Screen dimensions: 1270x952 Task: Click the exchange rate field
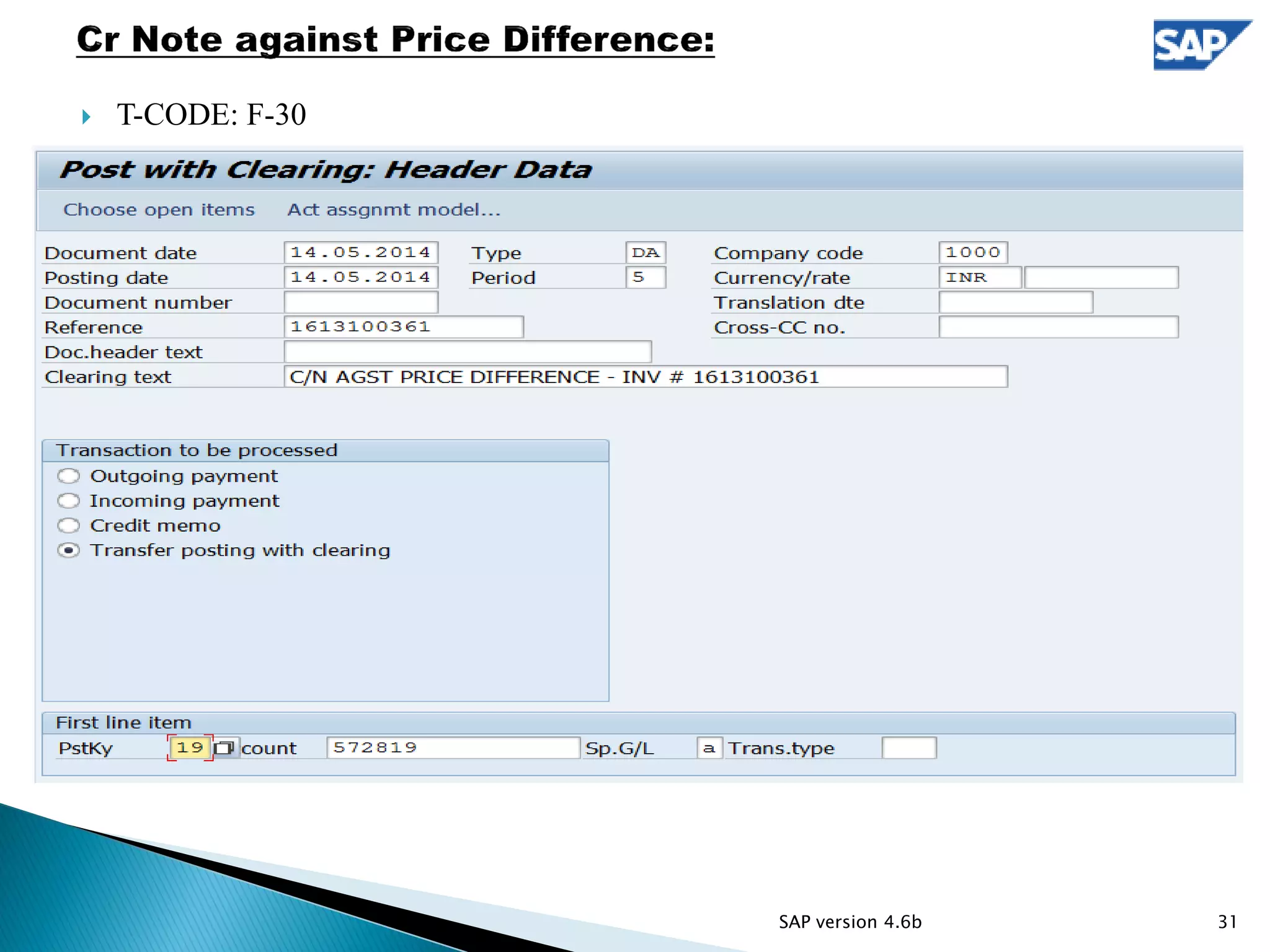(x=1101, y=278)
